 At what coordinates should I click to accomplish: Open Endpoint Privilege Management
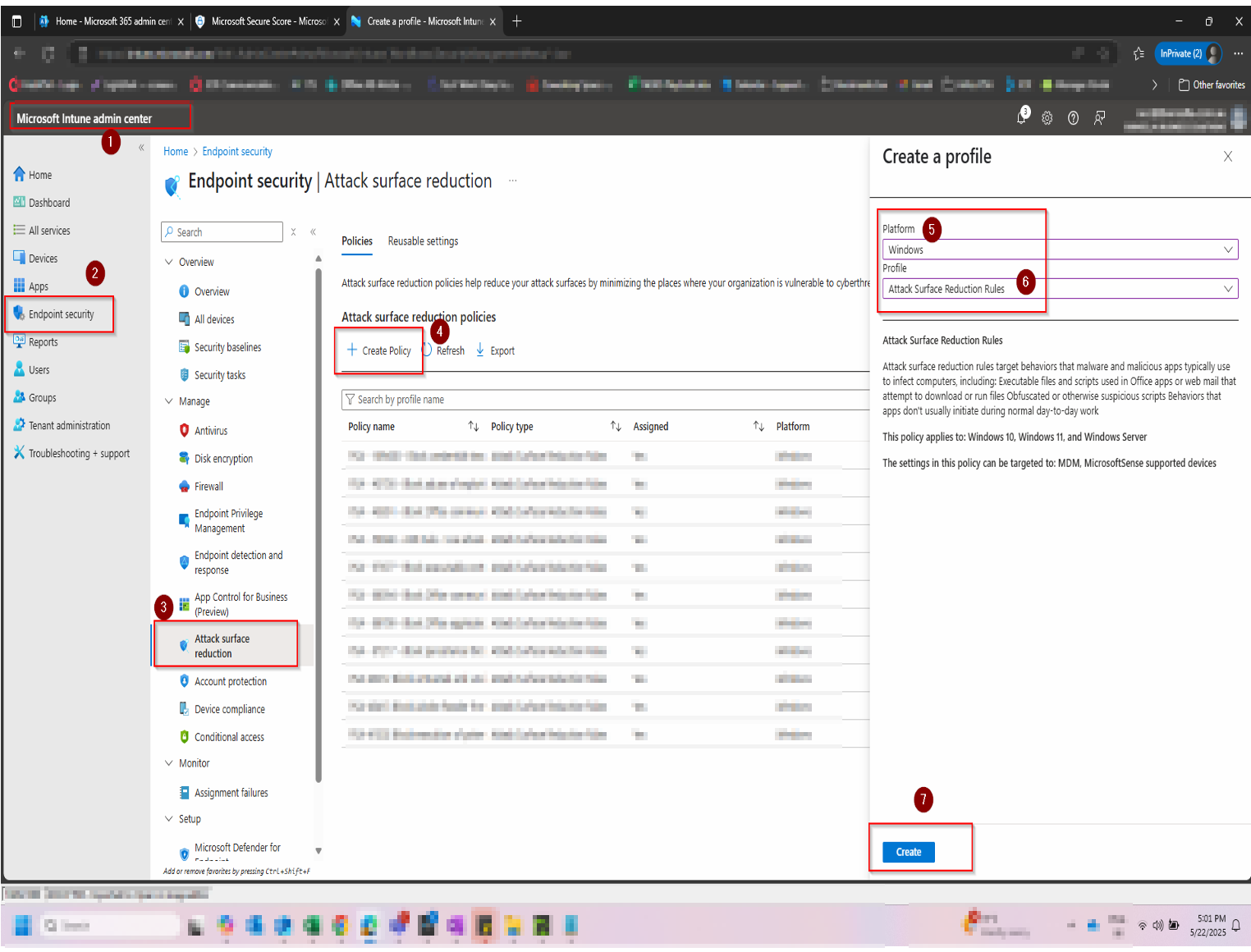click(x=222, y=521)
